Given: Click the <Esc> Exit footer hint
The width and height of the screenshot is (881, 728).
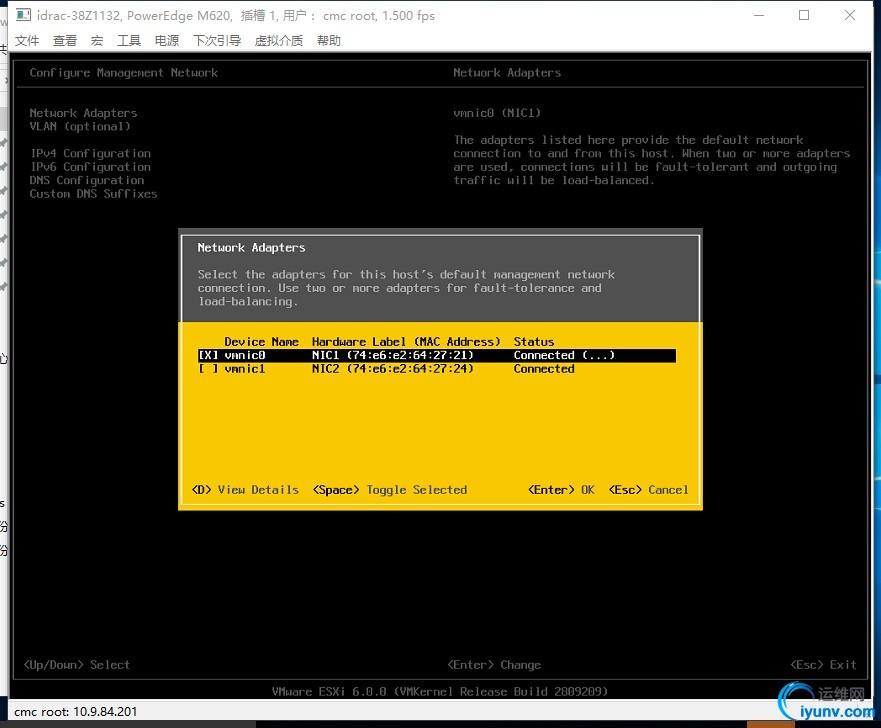Looking at the screenshot, I should coord(823,665).
